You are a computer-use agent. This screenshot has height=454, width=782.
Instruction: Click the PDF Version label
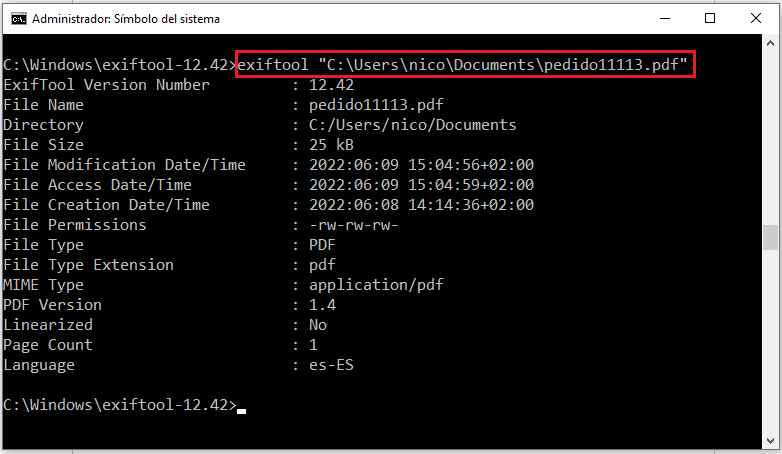(52, 304)
